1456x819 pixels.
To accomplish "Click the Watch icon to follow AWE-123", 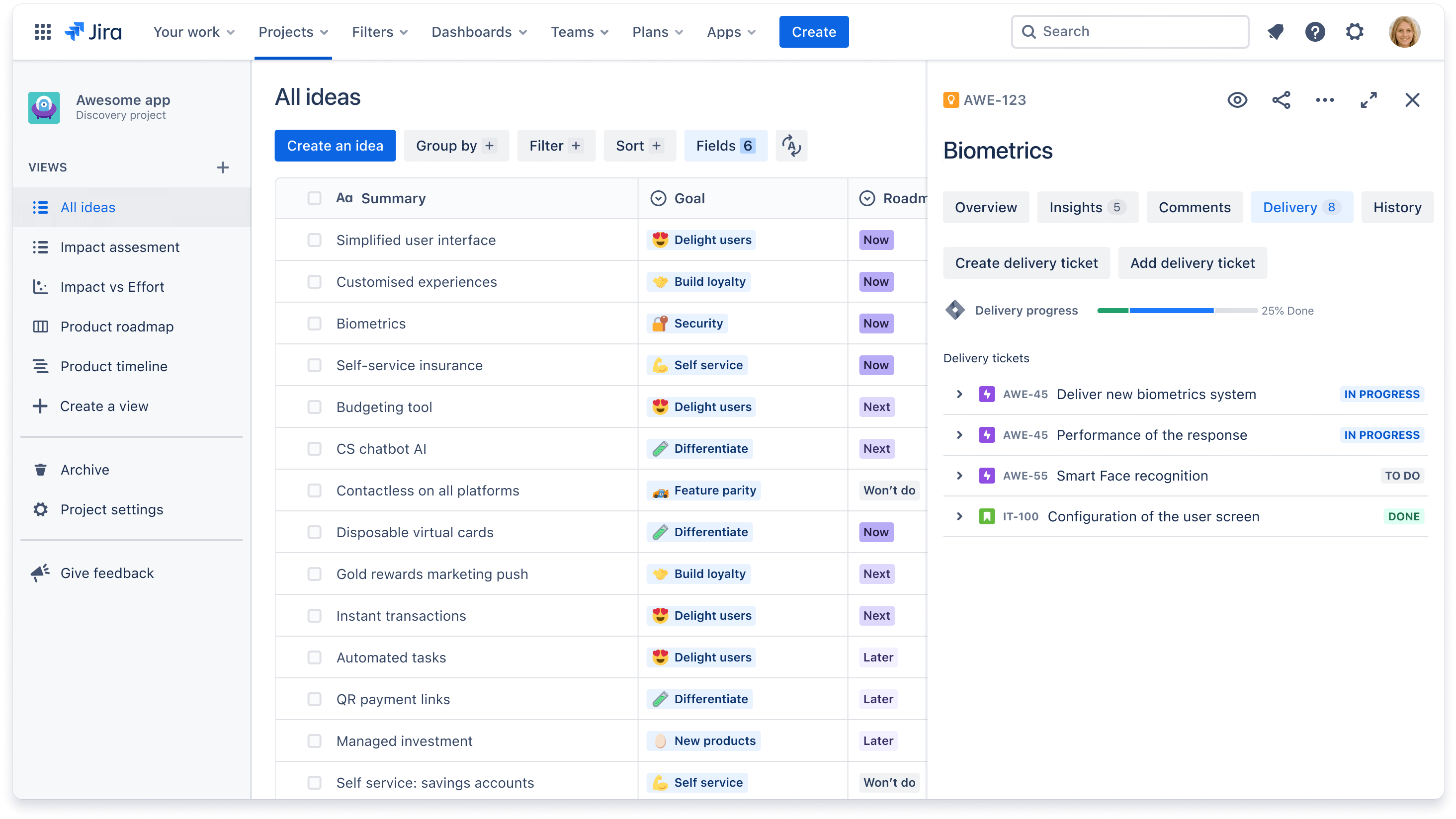I will (1237, 100).
